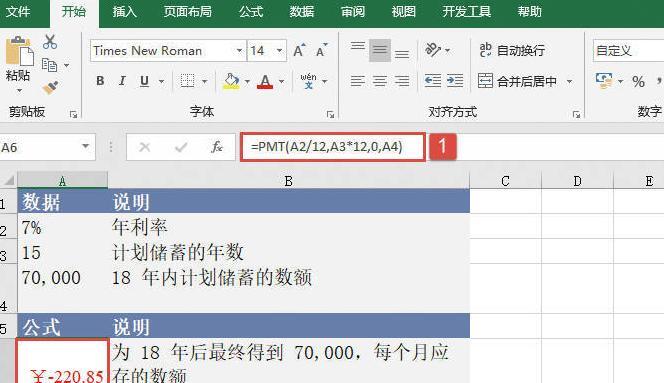Apply the red font color A
664x383 pixels.
[x=265, y=81]
